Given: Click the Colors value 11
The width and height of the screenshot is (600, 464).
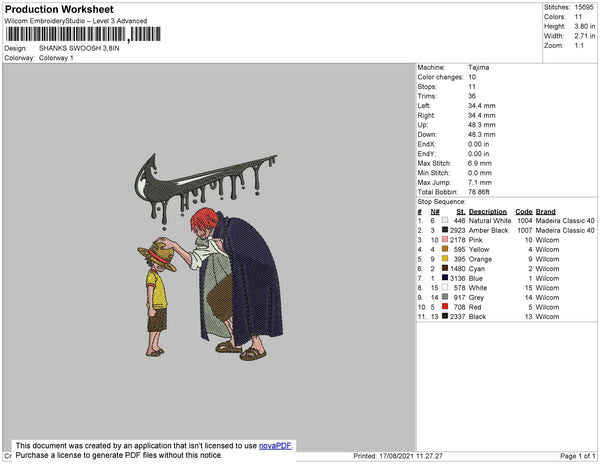Looking at the screenshot, I should point(578,17).
